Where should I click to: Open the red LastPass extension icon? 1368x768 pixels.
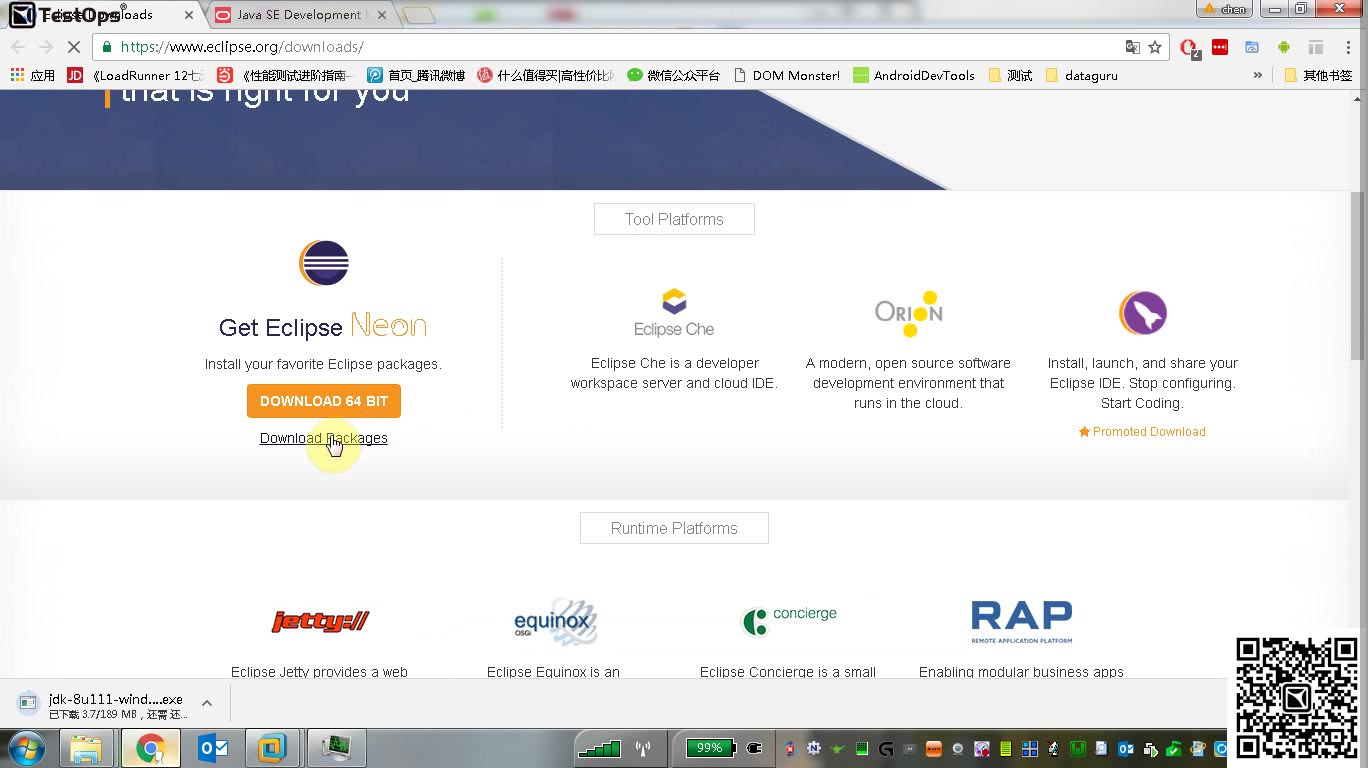point(1220,47)
